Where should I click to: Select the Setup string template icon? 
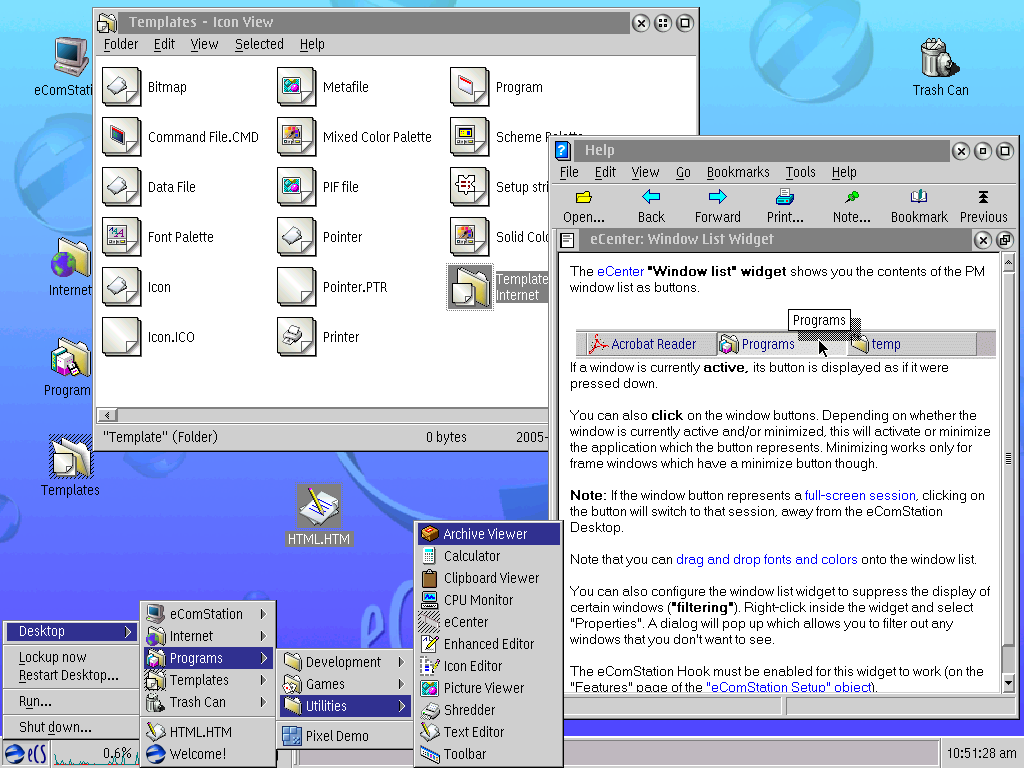[469, 187]
